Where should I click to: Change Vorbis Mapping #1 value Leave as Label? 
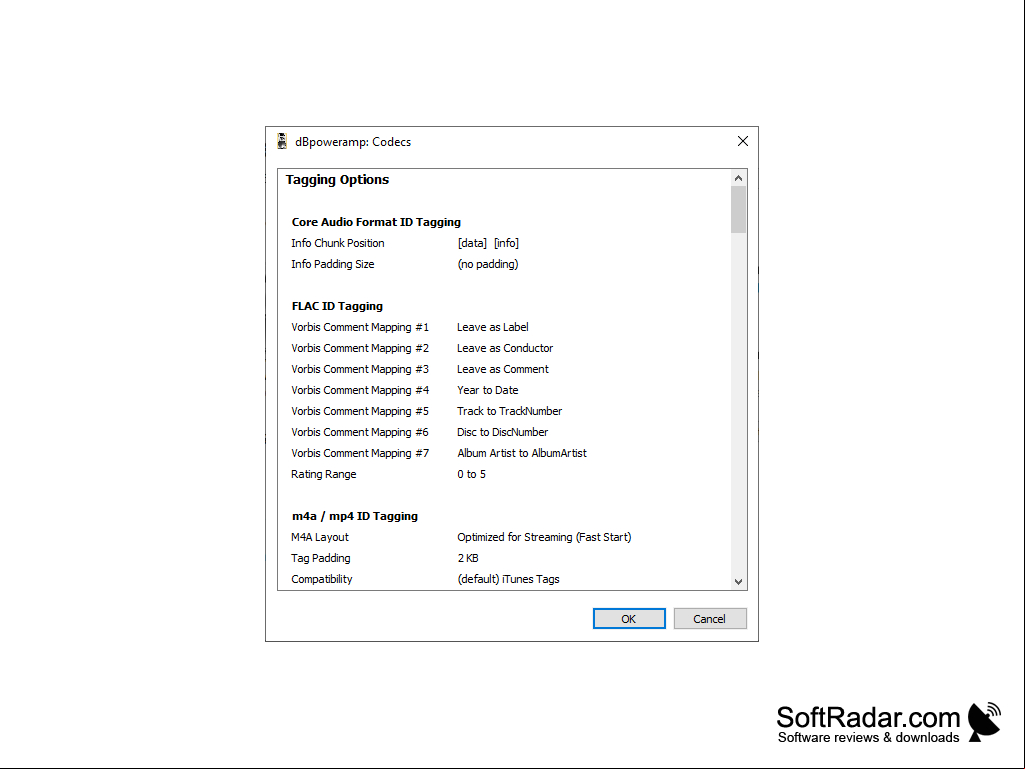point(493,327)
